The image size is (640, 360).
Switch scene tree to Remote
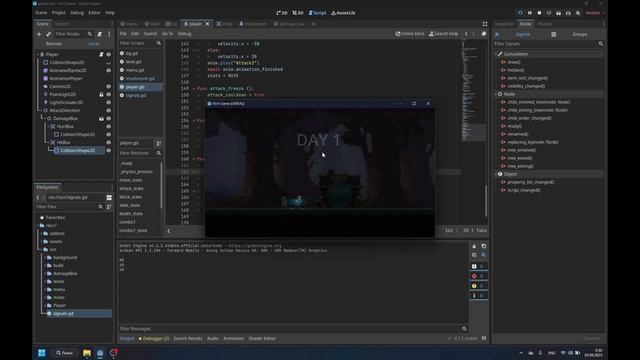point(54,44)
